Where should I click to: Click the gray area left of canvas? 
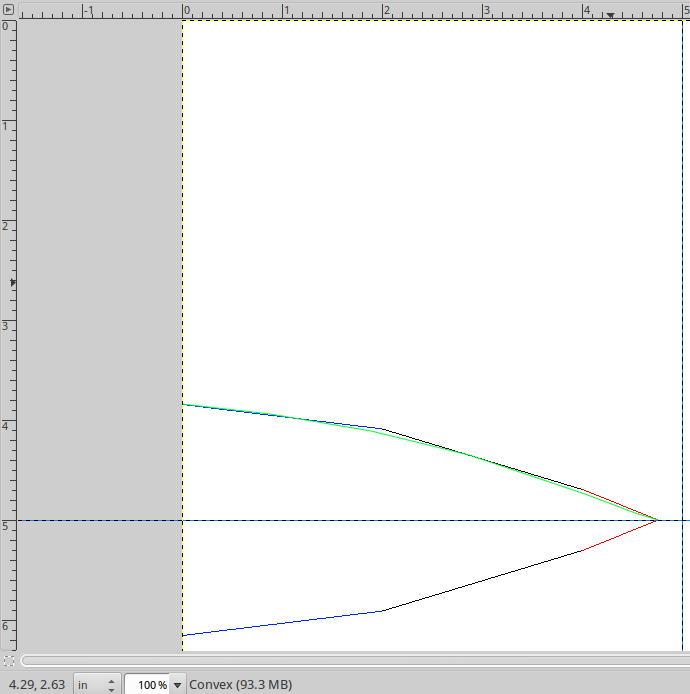100,300
